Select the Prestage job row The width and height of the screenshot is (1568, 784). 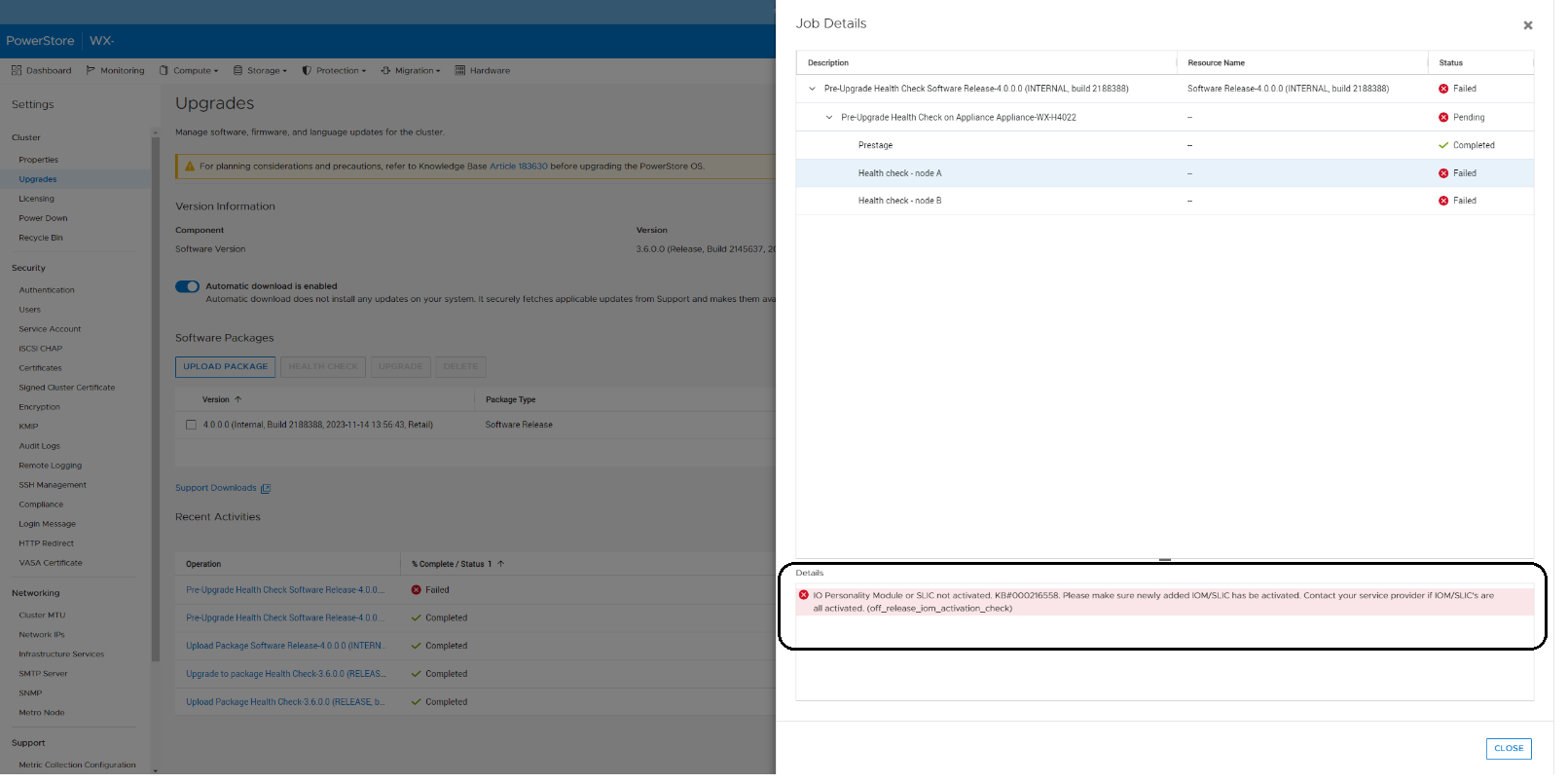coord(1164,145)
